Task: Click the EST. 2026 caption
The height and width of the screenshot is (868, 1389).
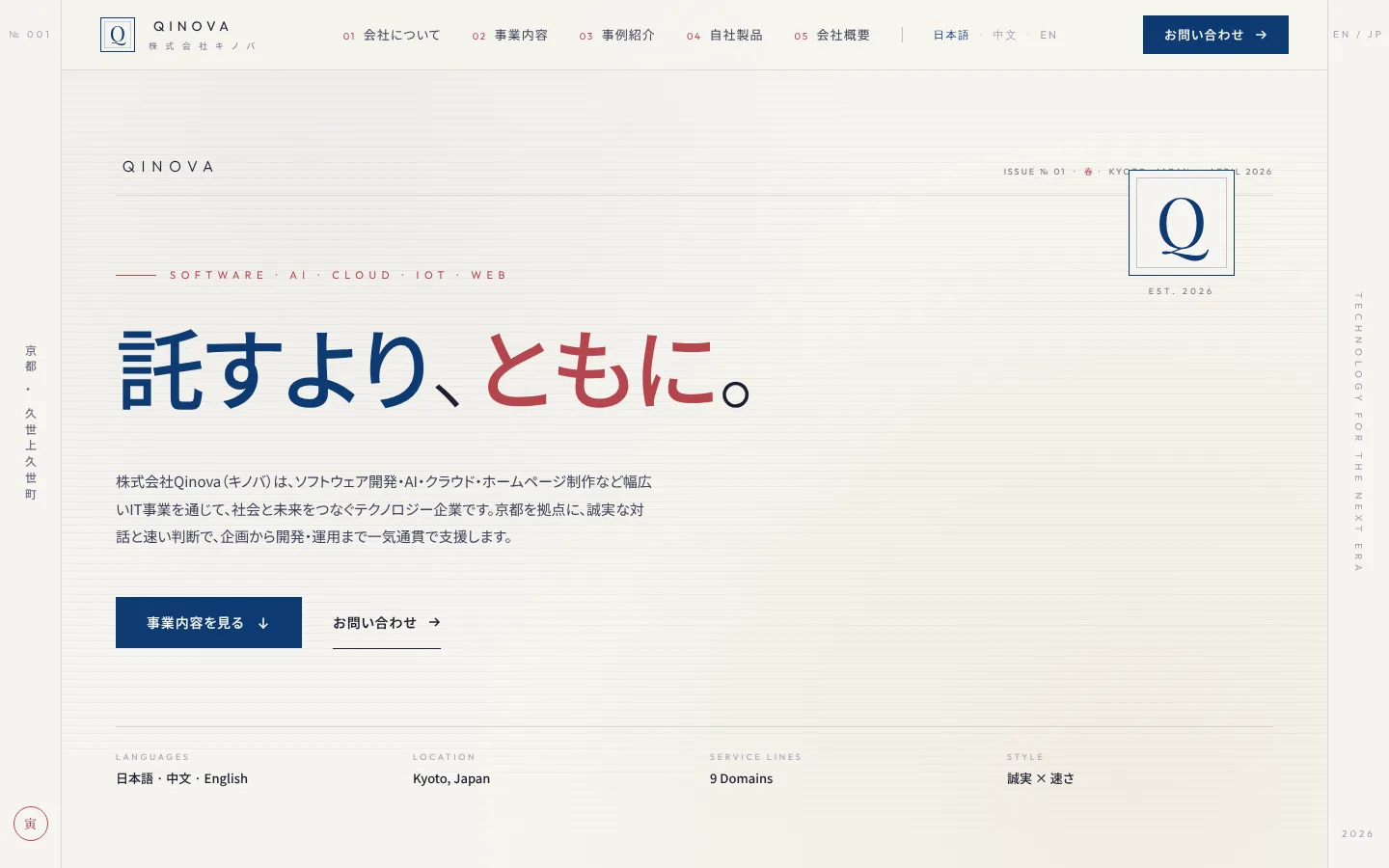Action: click(x=1181, y=291)
